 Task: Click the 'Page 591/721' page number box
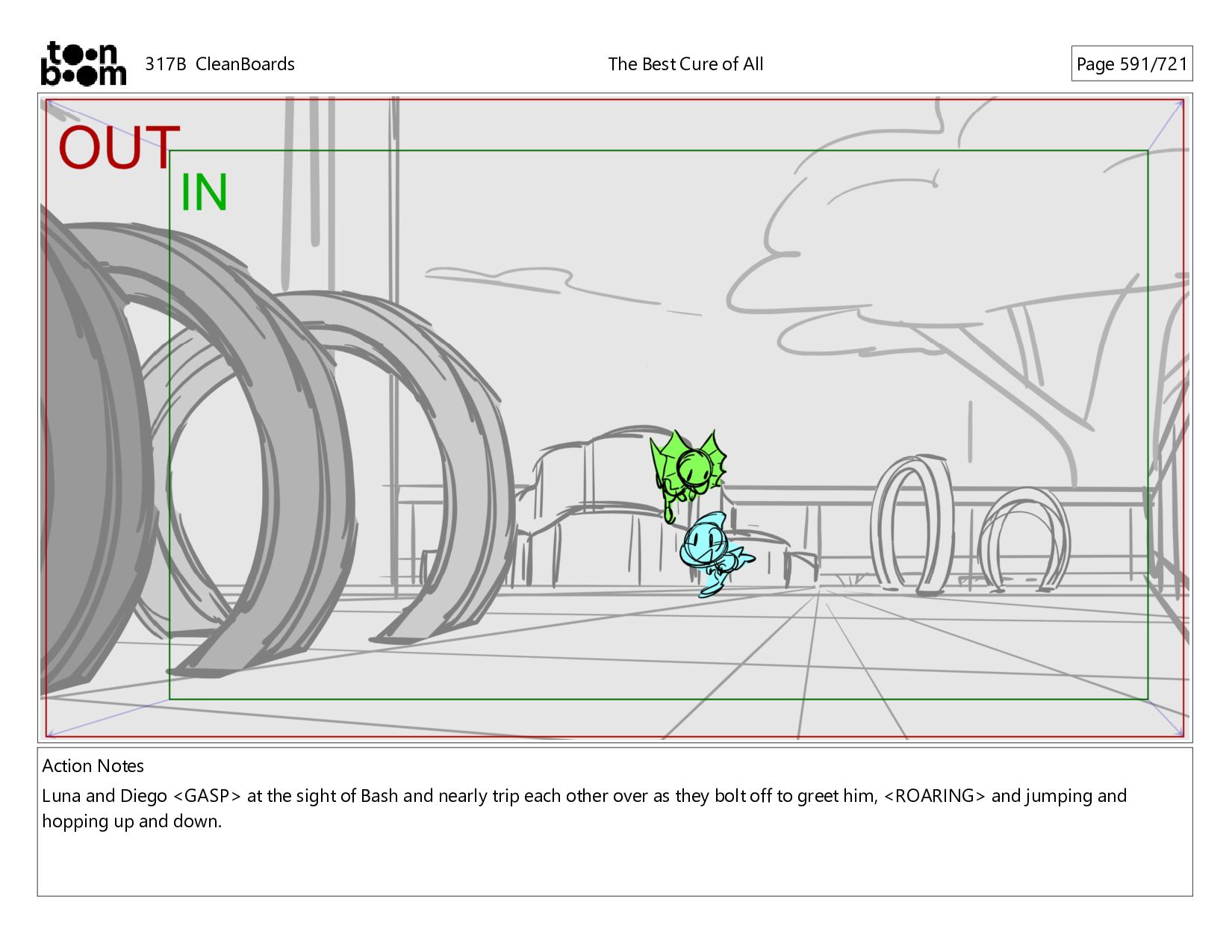(1131, 64)
